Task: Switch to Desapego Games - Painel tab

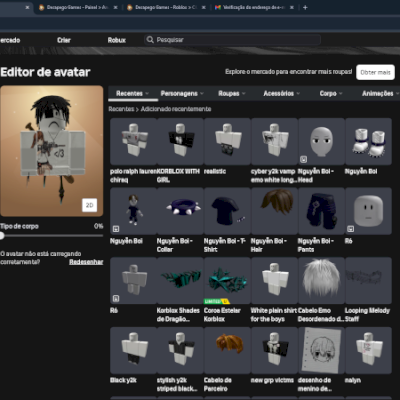Action: (x=78, y=7)
